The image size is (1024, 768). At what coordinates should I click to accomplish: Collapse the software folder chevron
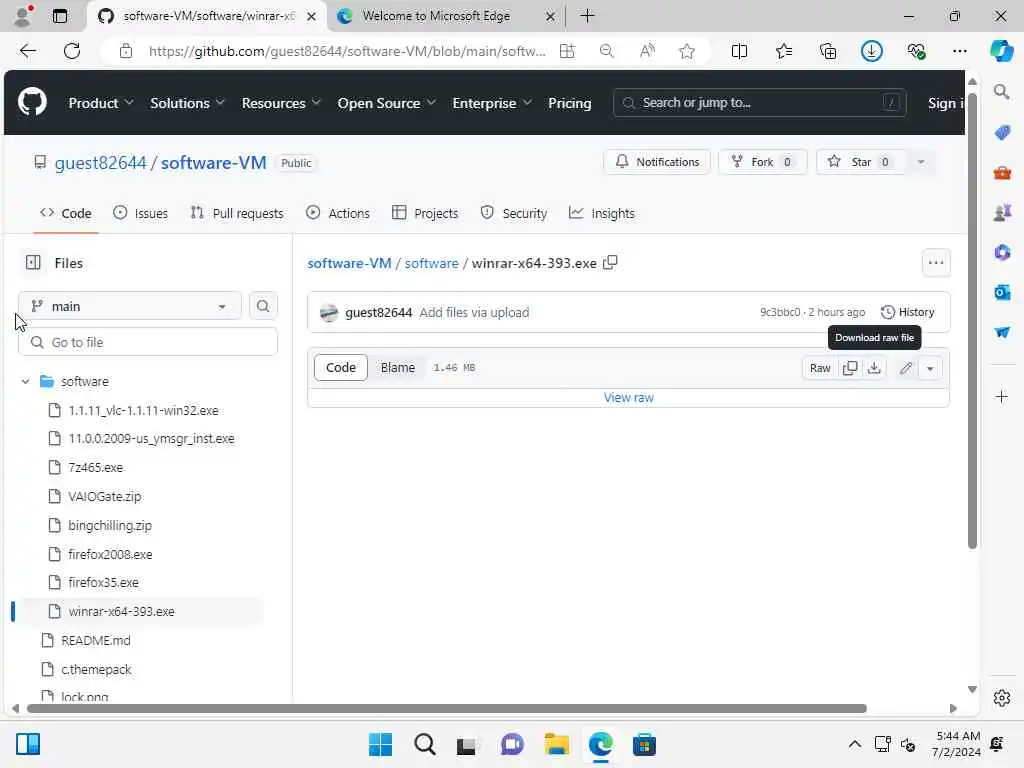coord(25,381)
